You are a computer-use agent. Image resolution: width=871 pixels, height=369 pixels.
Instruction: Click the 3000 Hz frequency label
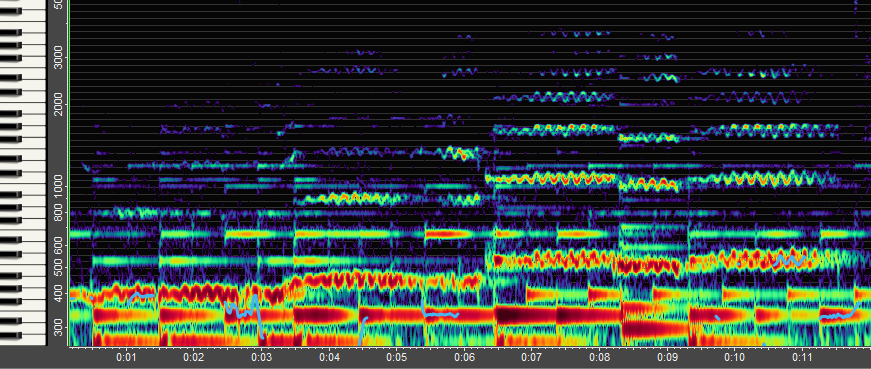58,57
